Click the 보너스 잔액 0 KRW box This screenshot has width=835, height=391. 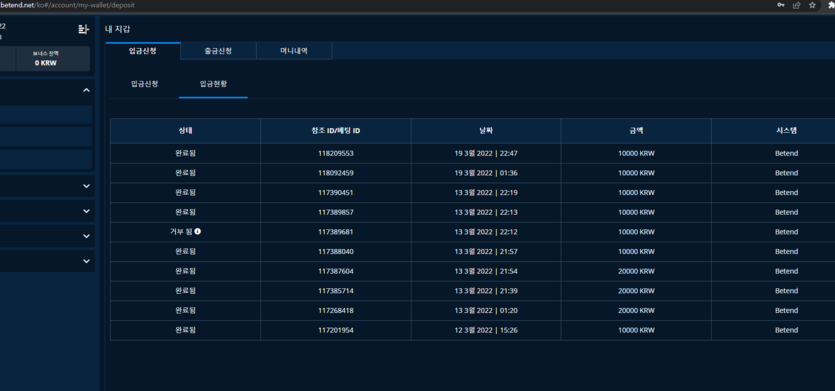tap(53, 58)
